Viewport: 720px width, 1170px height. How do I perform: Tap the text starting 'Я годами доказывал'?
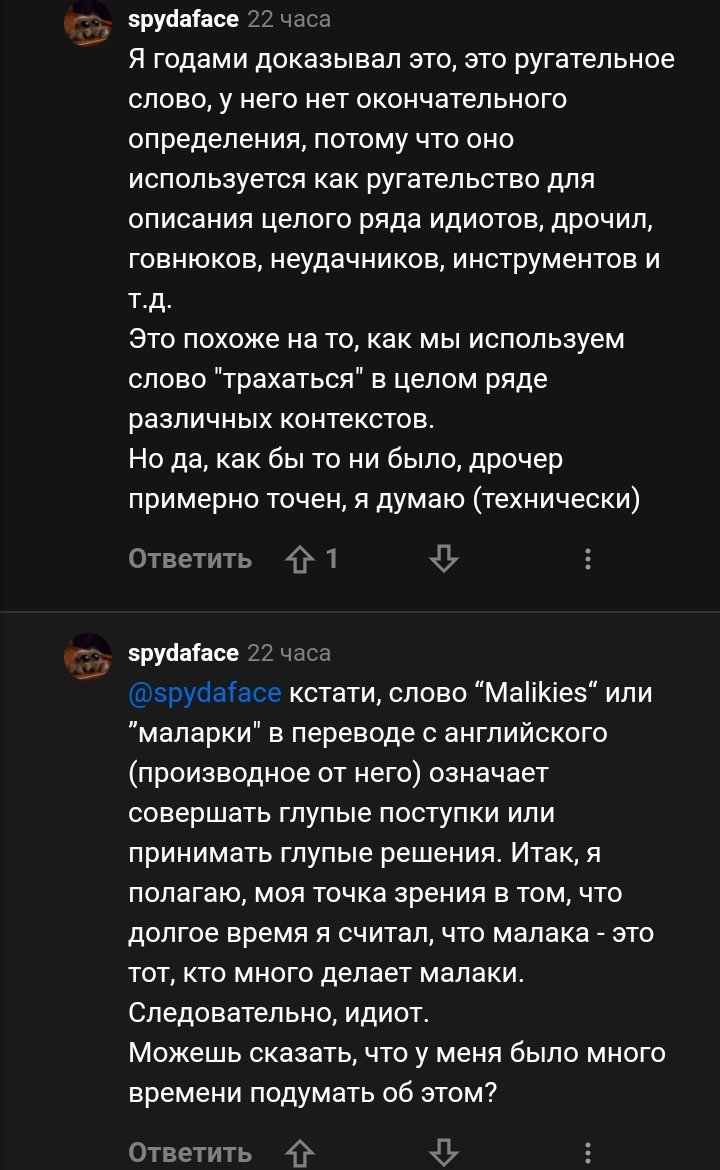(x=400, y=59)
